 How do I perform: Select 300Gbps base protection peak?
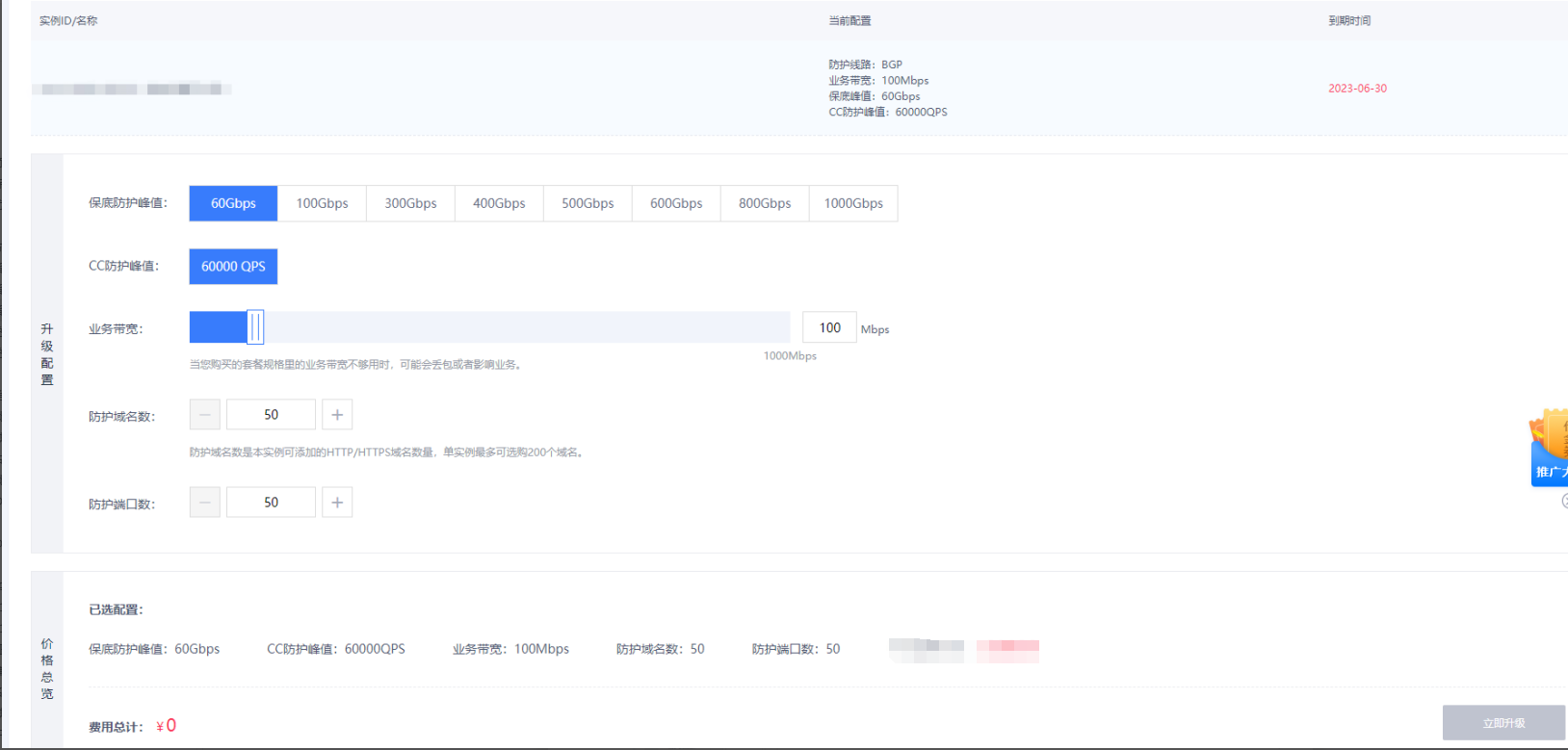(x=410, y=203)
